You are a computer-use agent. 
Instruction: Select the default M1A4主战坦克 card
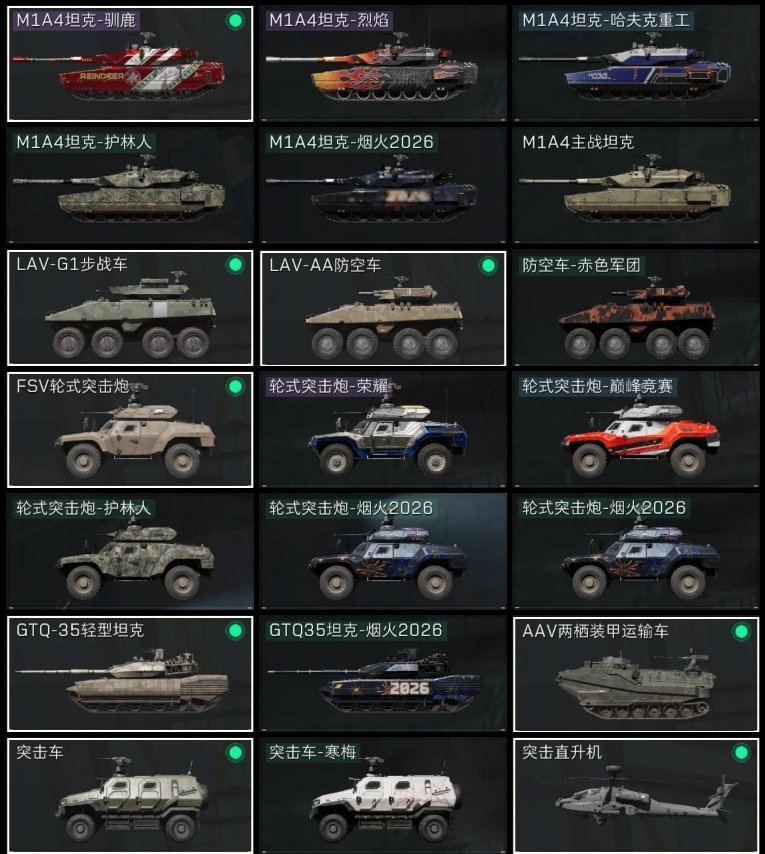(636, 185)
